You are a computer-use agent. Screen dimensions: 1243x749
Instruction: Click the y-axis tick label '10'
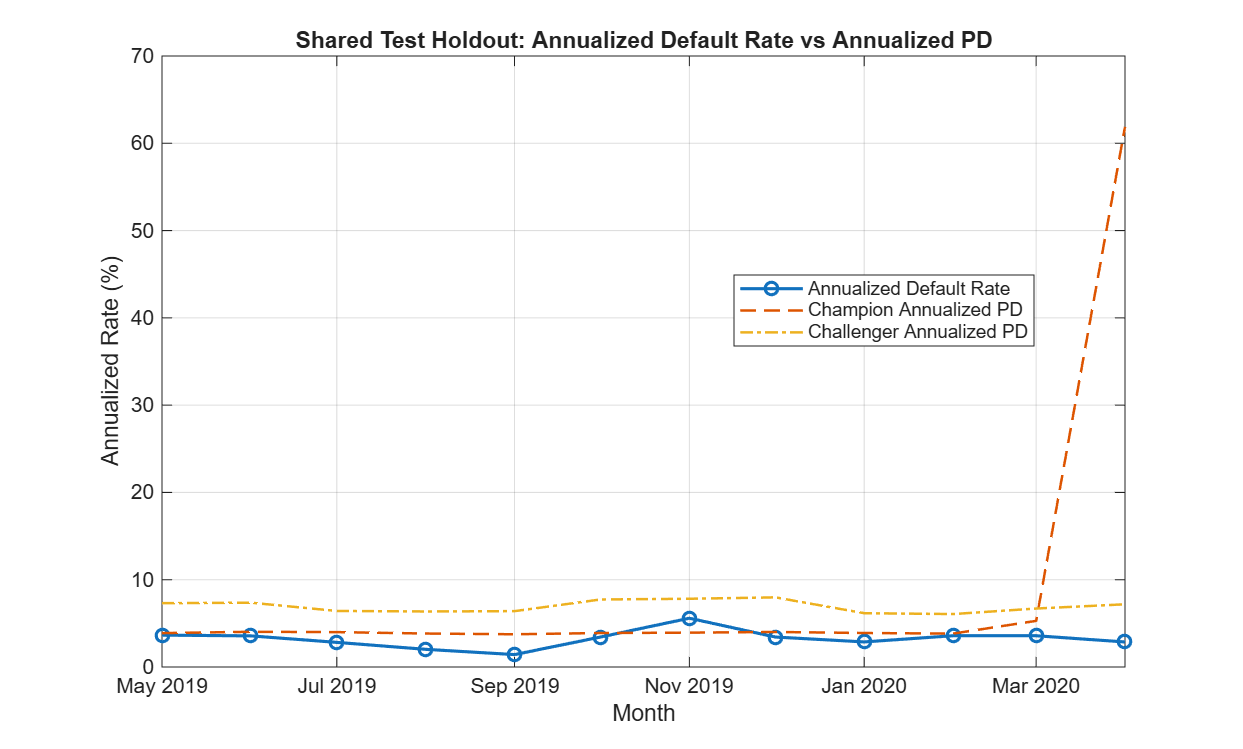142,579
